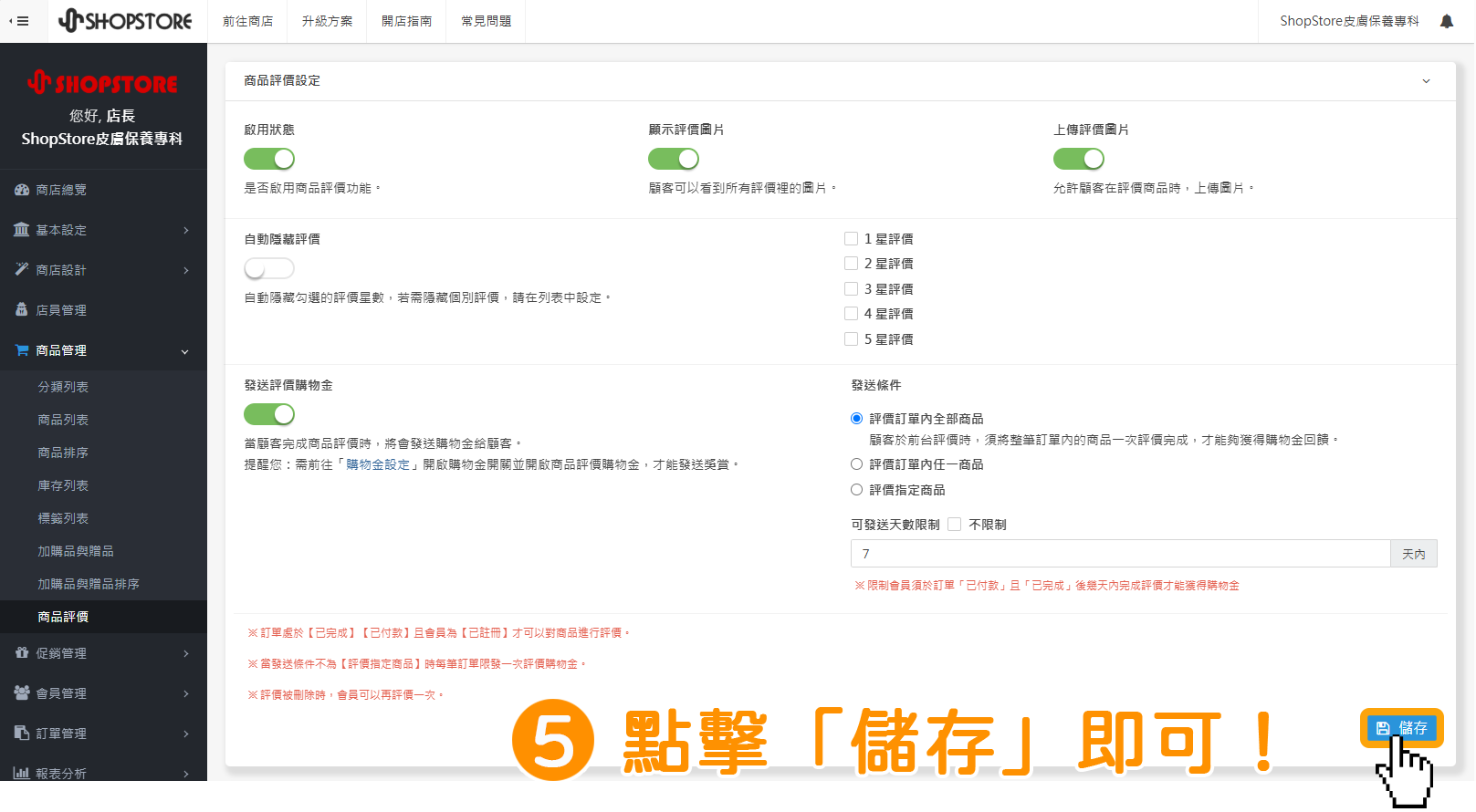Collapse the 商品評價設定 panel chevron

(x=1426, y=81)
